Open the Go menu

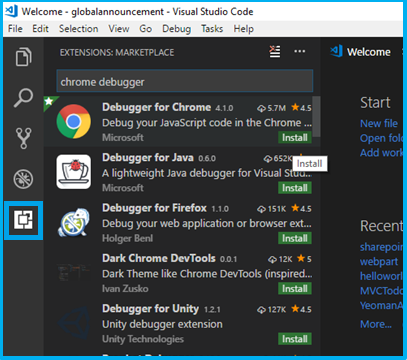(x=145, y=29)
